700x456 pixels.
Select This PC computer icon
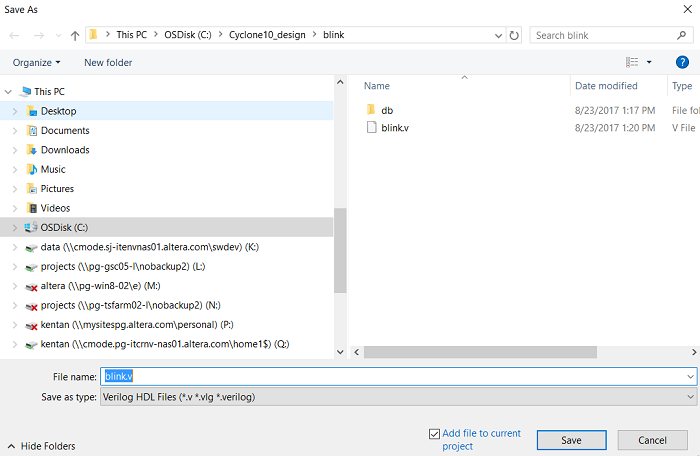26,92
